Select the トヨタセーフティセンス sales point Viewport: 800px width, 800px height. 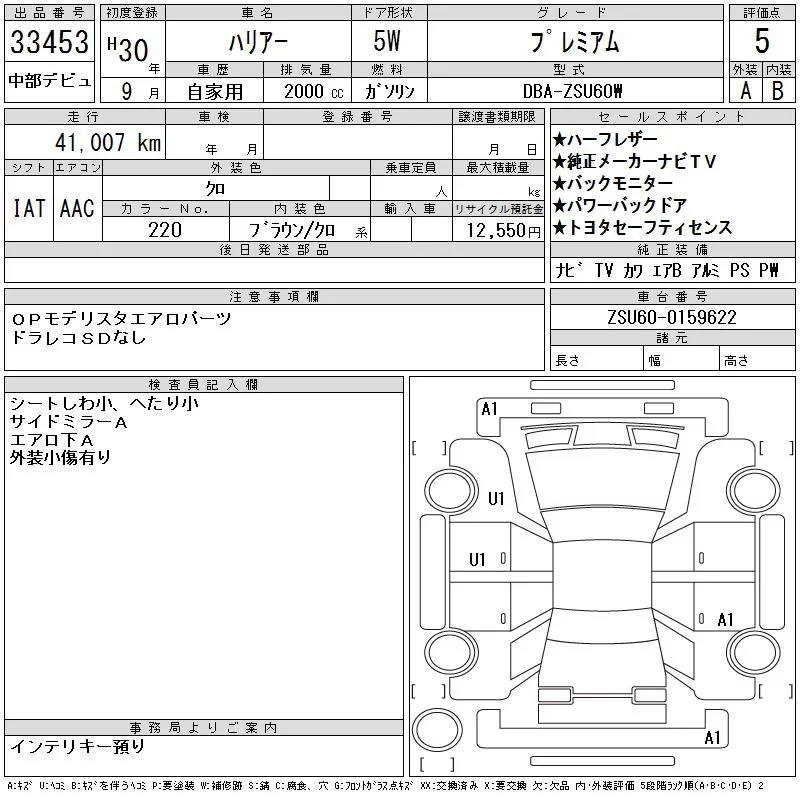coord(643,227)
